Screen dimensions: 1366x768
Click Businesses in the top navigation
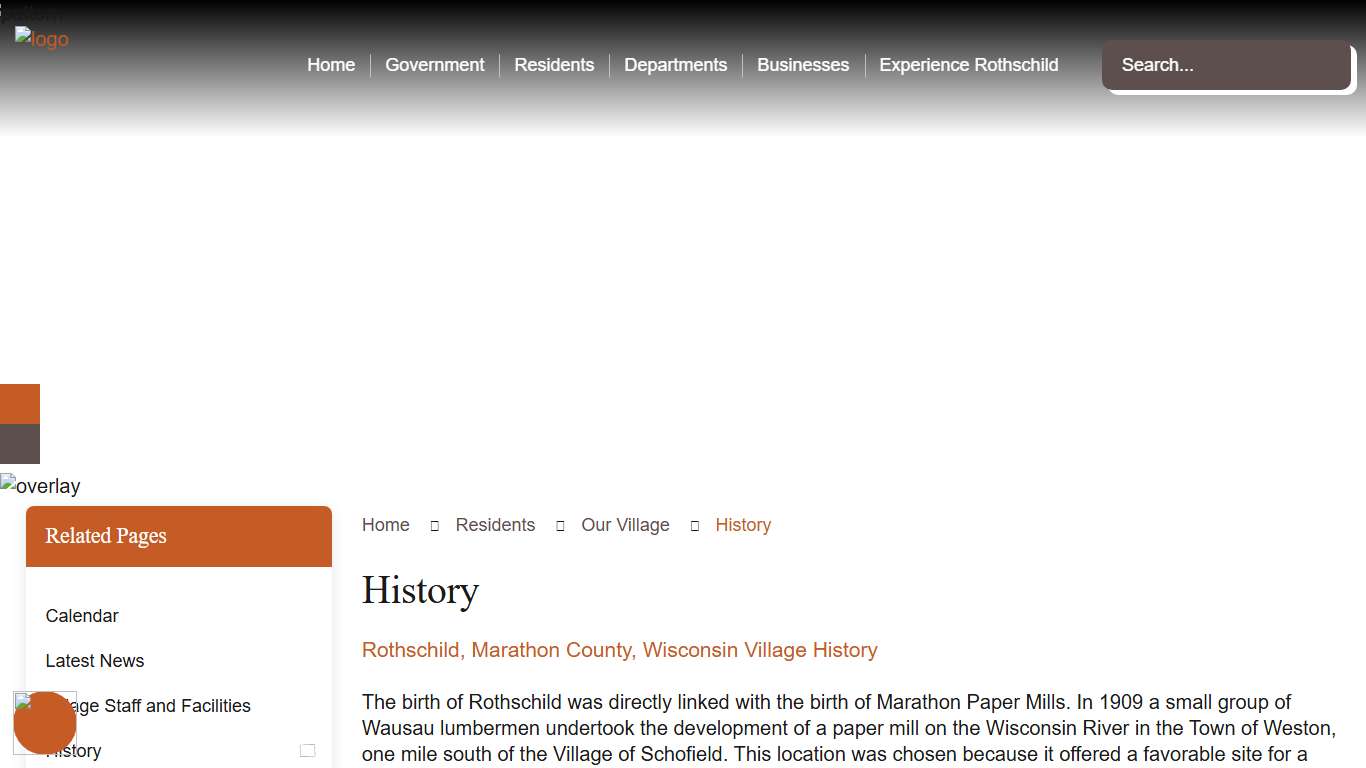803,64
